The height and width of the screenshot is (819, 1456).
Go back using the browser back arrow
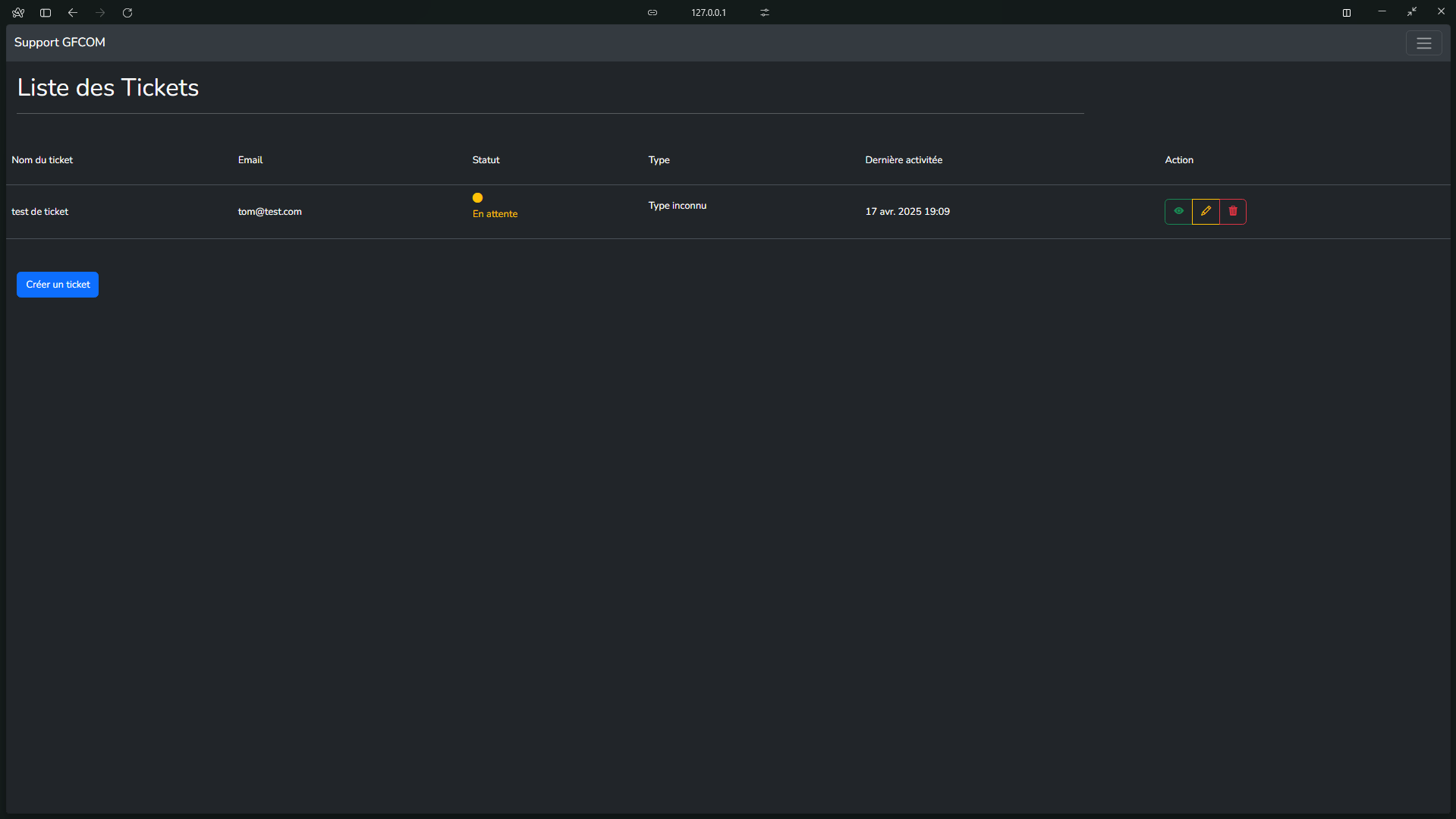pyautogui.click(x=73, y=13)
